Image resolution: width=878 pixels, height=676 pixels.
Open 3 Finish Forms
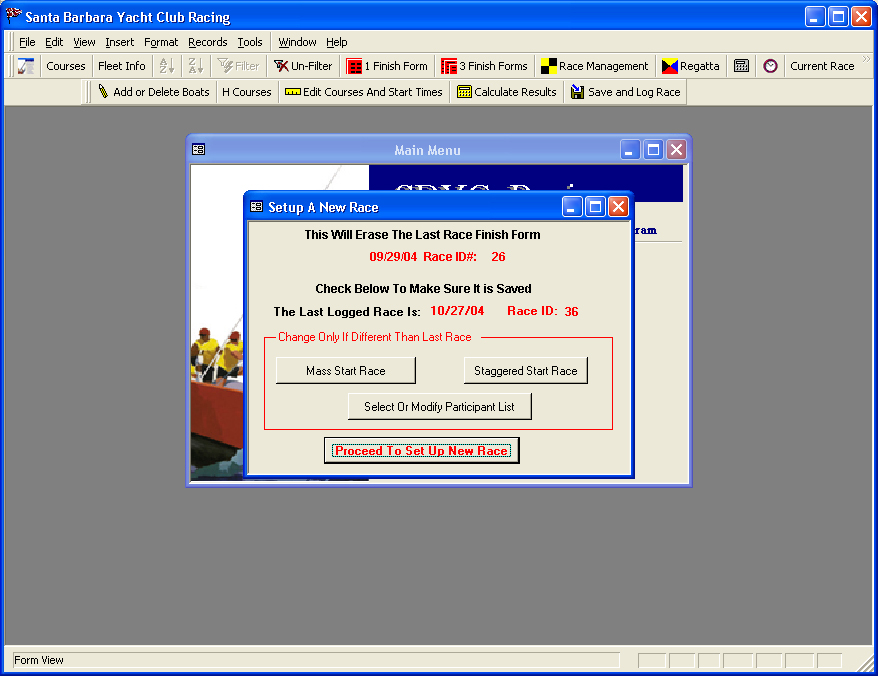pyautogui.click(x=484, y=66)
